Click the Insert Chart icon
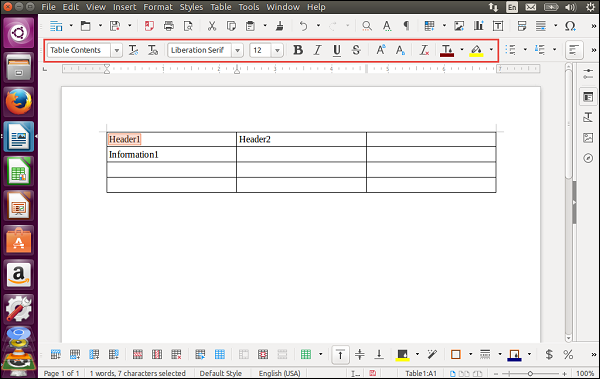 (478, 26)
